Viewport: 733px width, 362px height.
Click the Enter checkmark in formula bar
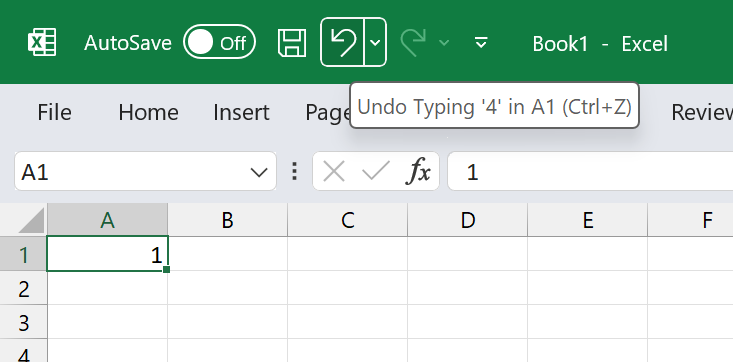coord(376,171)
